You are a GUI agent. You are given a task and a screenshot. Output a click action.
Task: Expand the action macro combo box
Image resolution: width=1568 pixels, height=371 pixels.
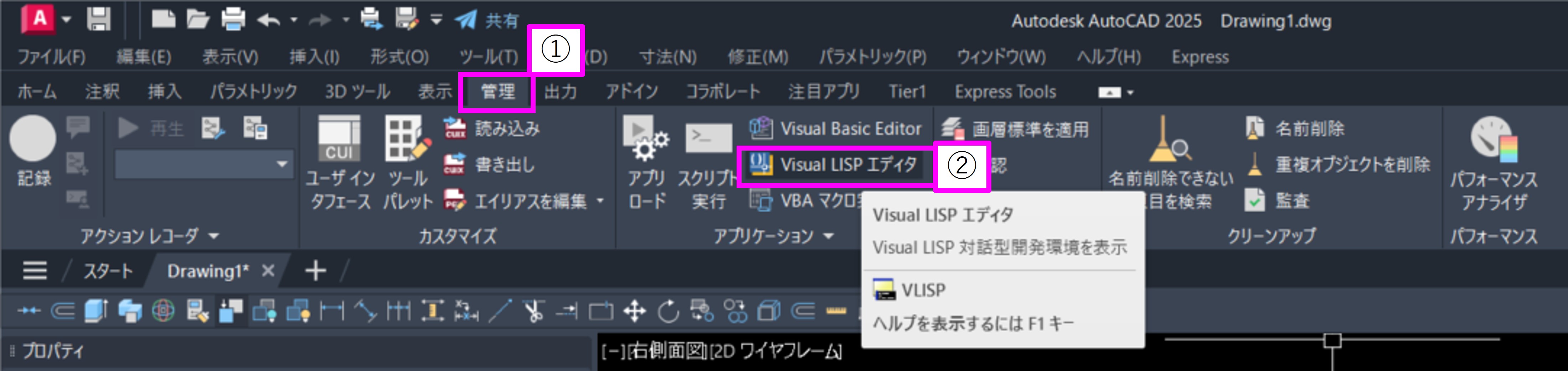(x=205, y=164)
